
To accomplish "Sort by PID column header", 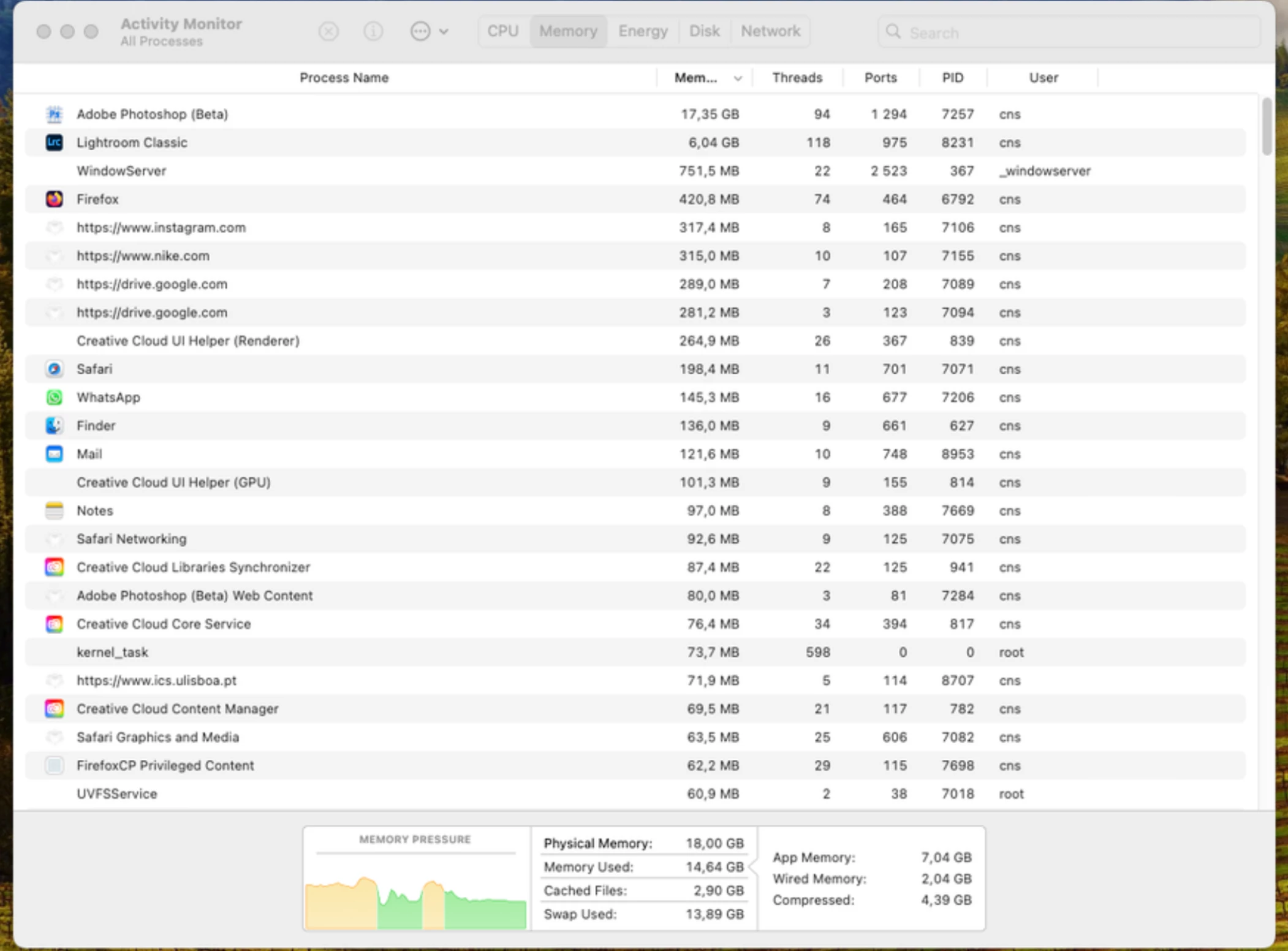I will (x=952, y=78).
